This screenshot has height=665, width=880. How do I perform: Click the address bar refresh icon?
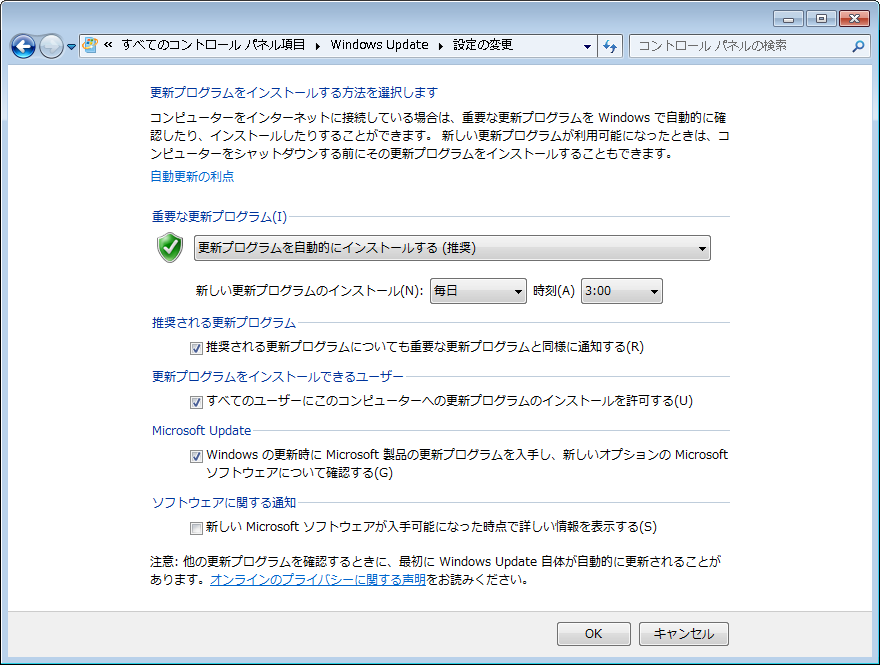click(610, 46)
